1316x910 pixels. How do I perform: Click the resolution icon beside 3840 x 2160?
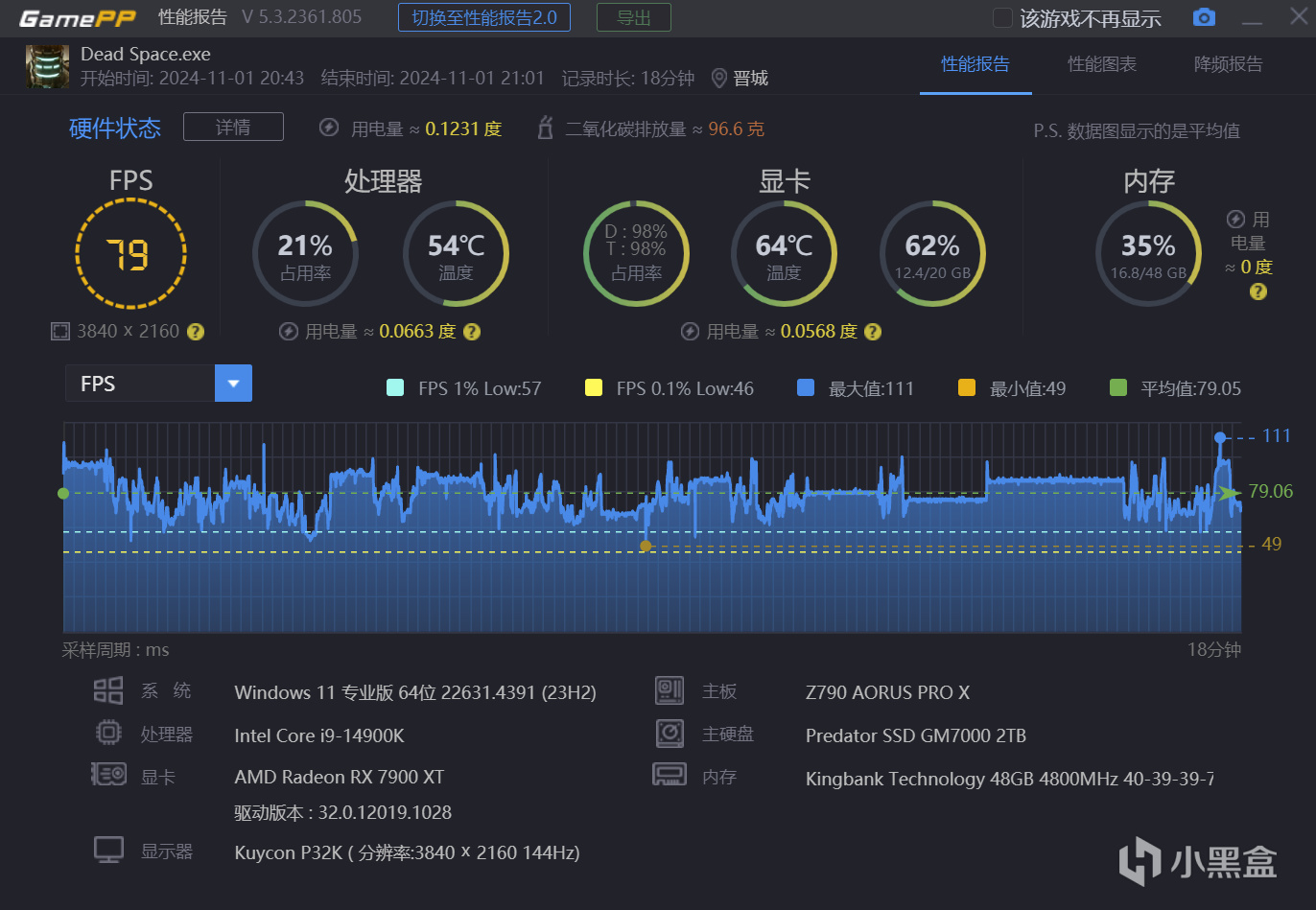(60, 332)
